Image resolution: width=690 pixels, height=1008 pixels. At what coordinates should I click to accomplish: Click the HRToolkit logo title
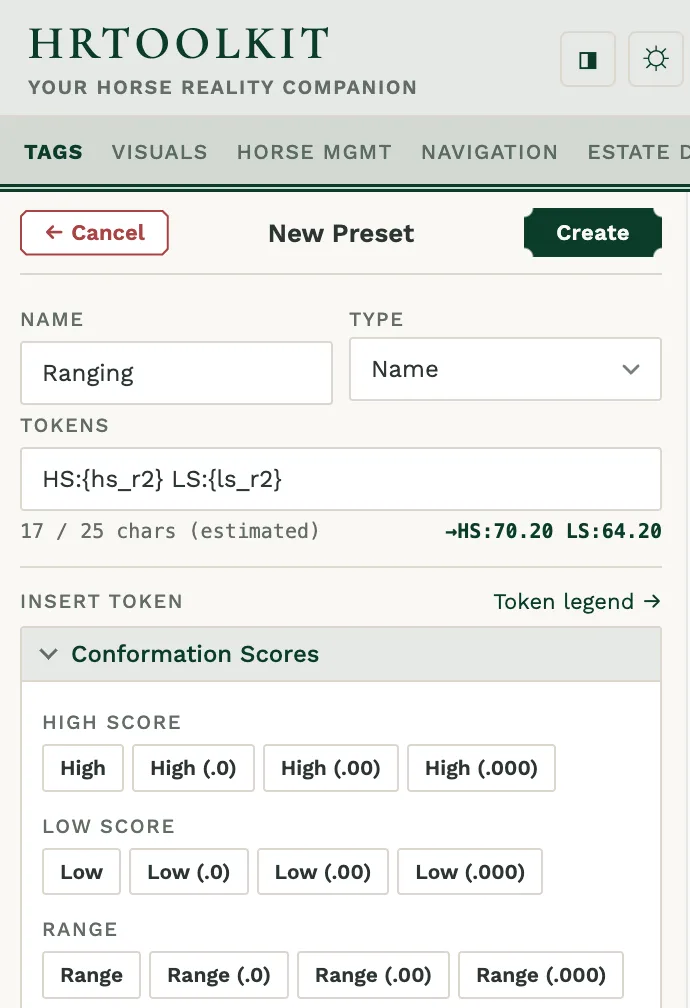pyautogui.click(x=179, y=44)
